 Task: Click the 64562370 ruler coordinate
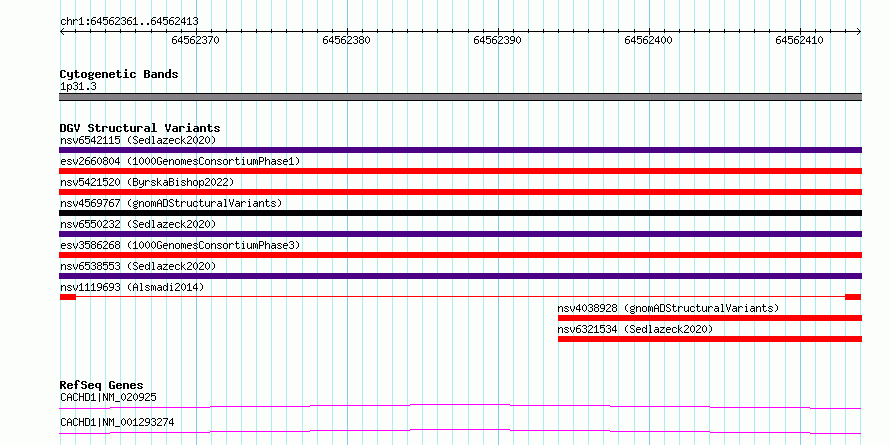[x=195, y=41]
